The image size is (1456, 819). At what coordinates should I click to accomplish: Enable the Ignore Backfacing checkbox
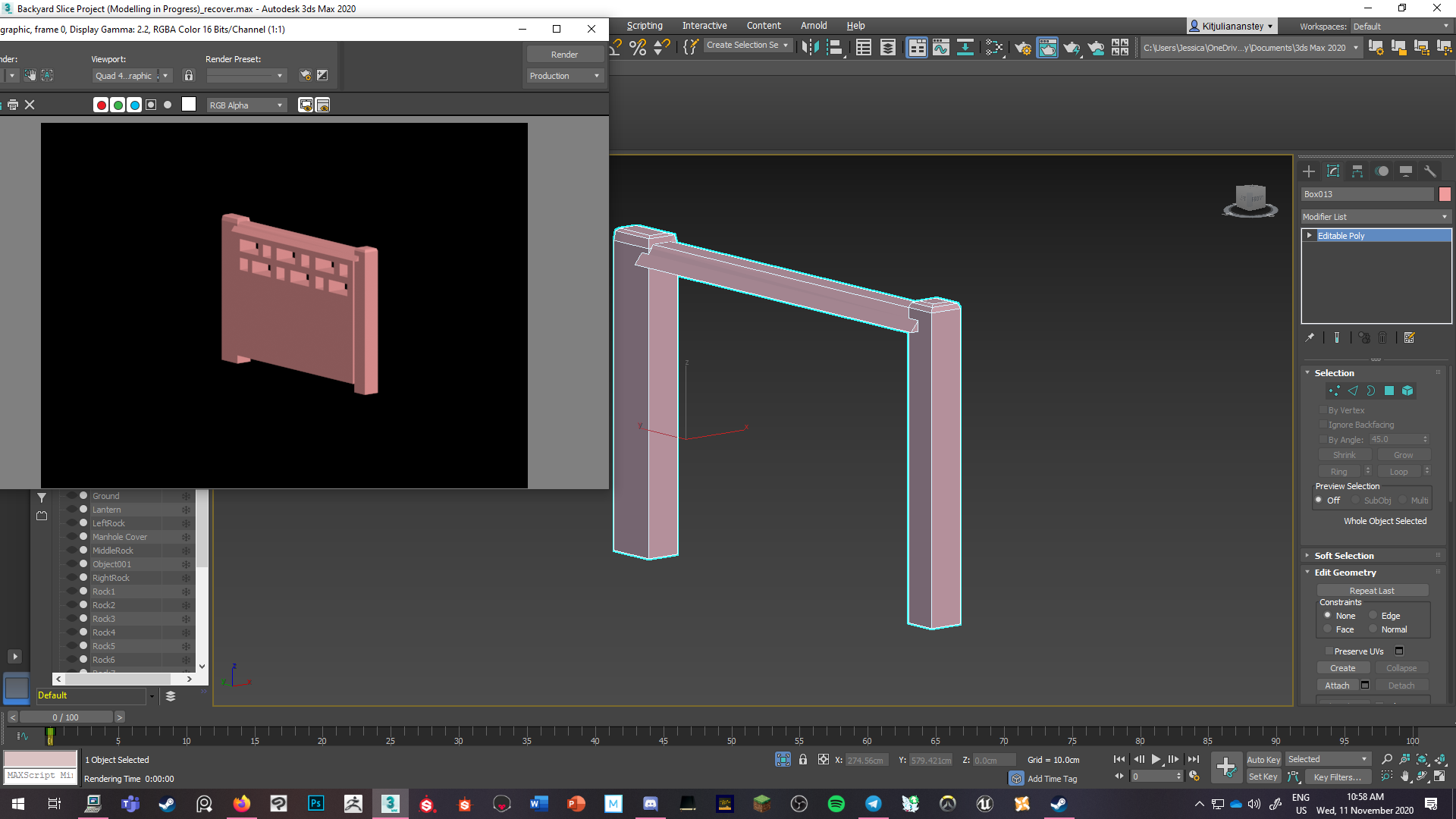pos(1323,425)
